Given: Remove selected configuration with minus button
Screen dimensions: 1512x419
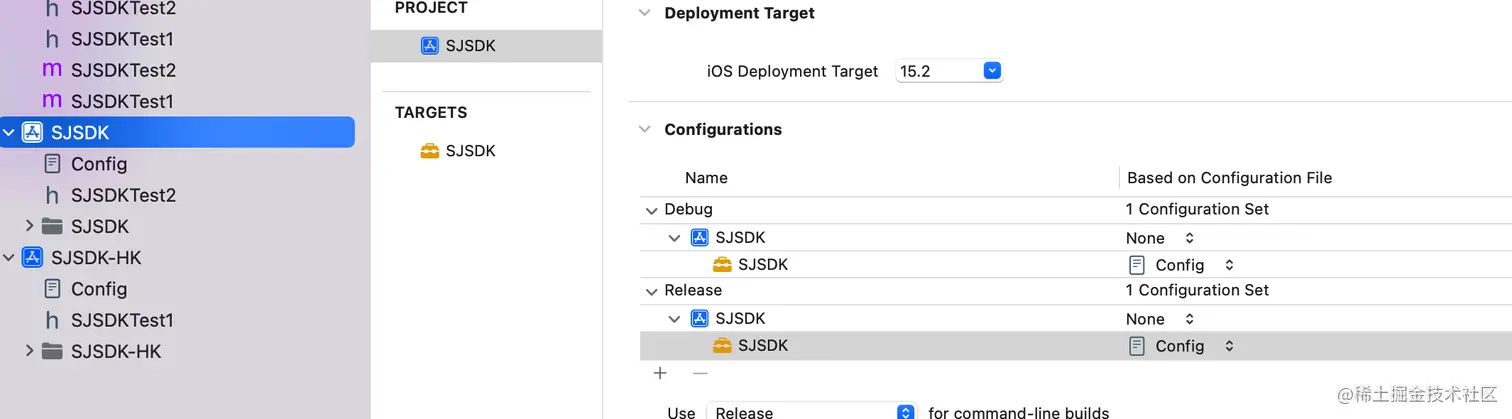Looking at the screenshot, I should point(700,373).
